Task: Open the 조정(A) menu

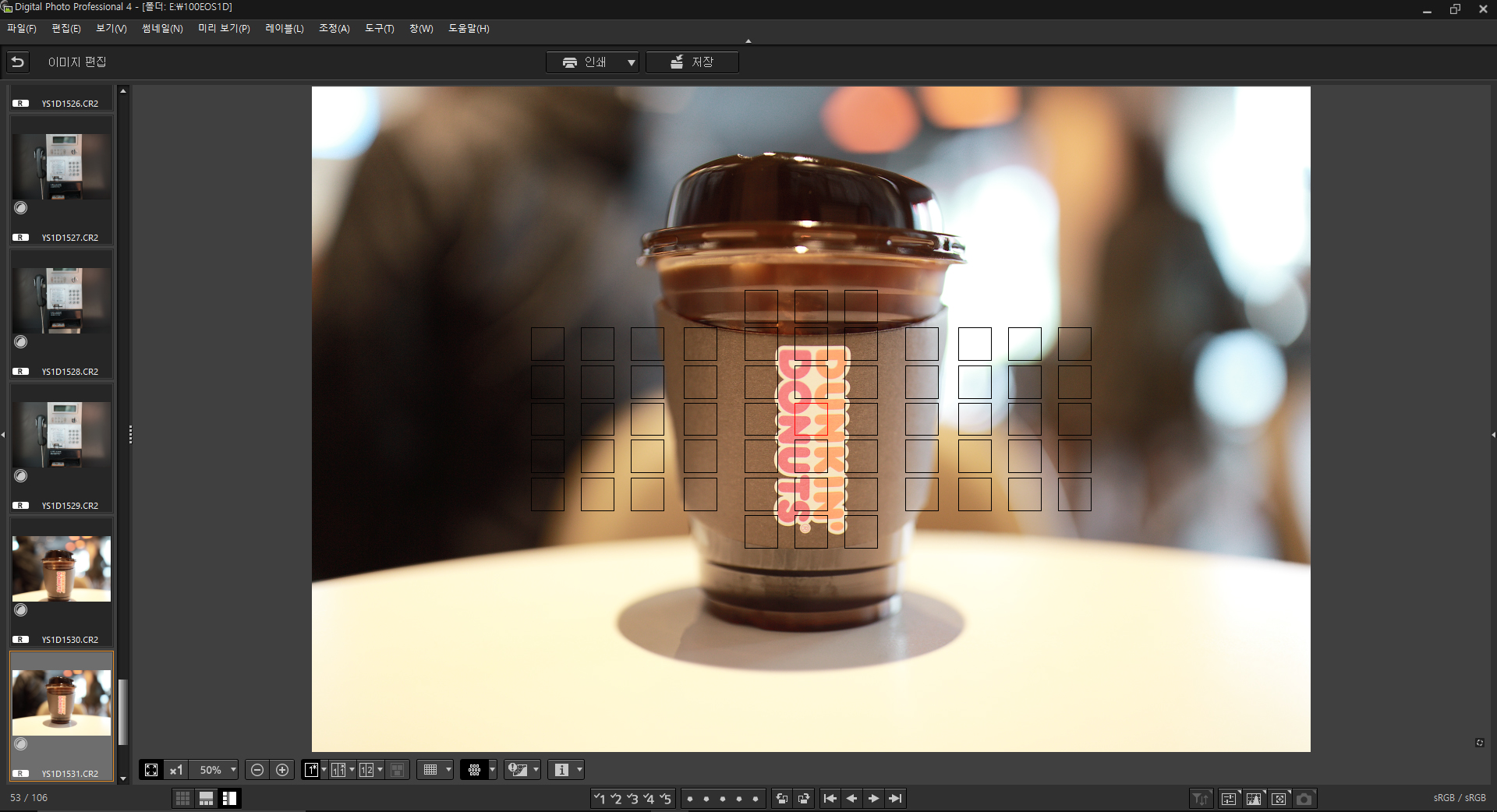Action: tap(334, 28)
